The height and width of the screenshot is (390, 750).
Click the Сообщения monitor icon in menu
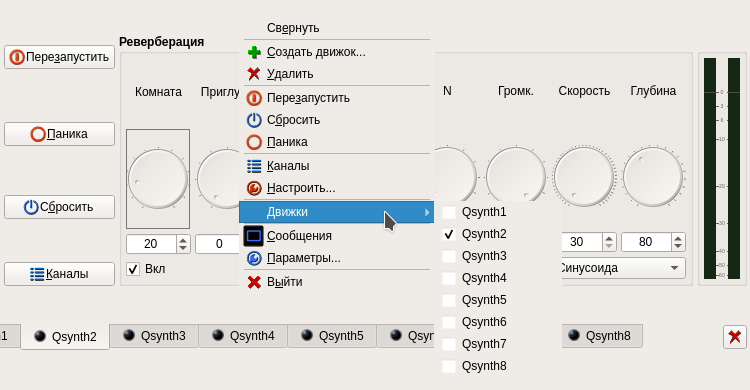[254, 236]
